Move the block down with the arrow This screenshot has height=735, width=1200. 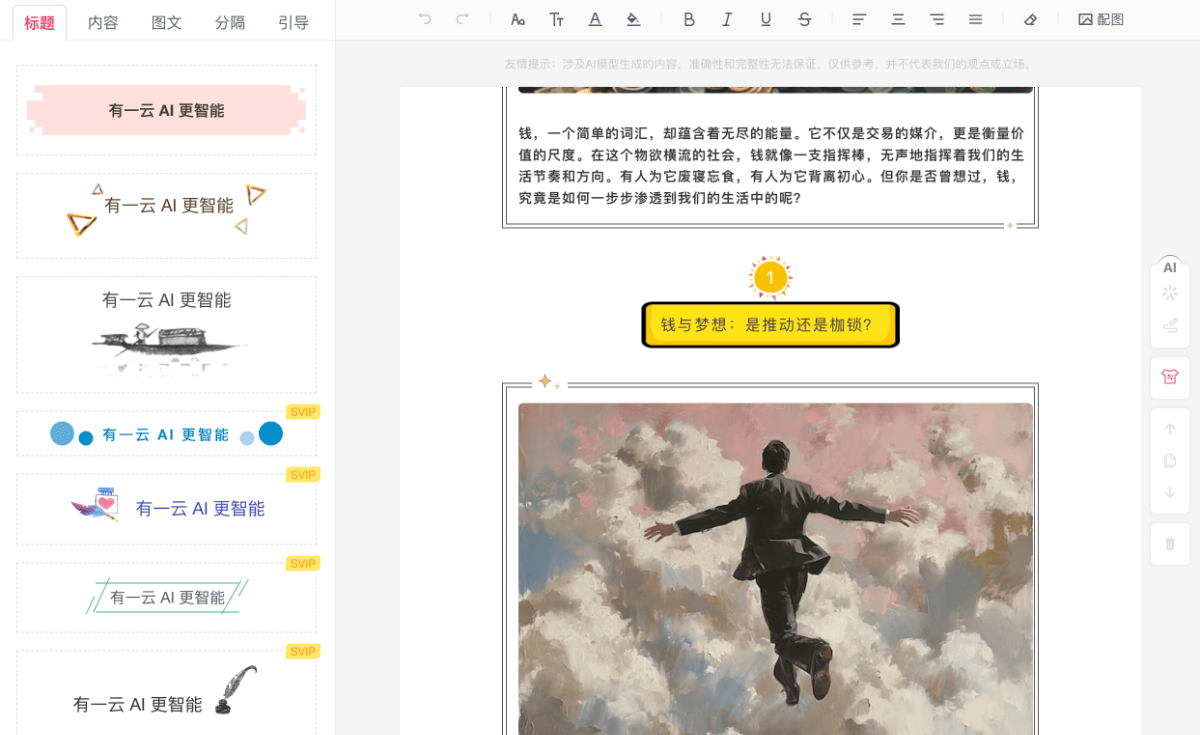1170,493
